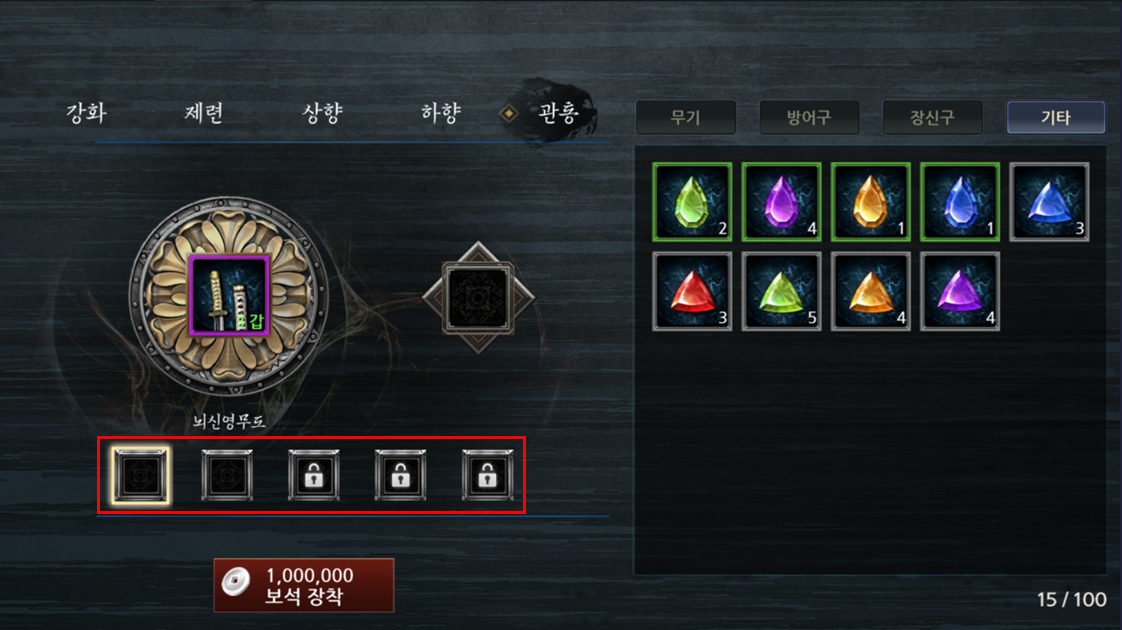The width and height of the screenshot is (1122, 630).
Task: Click the empty diamond gem slot
Action: click(x=478, y=298)
